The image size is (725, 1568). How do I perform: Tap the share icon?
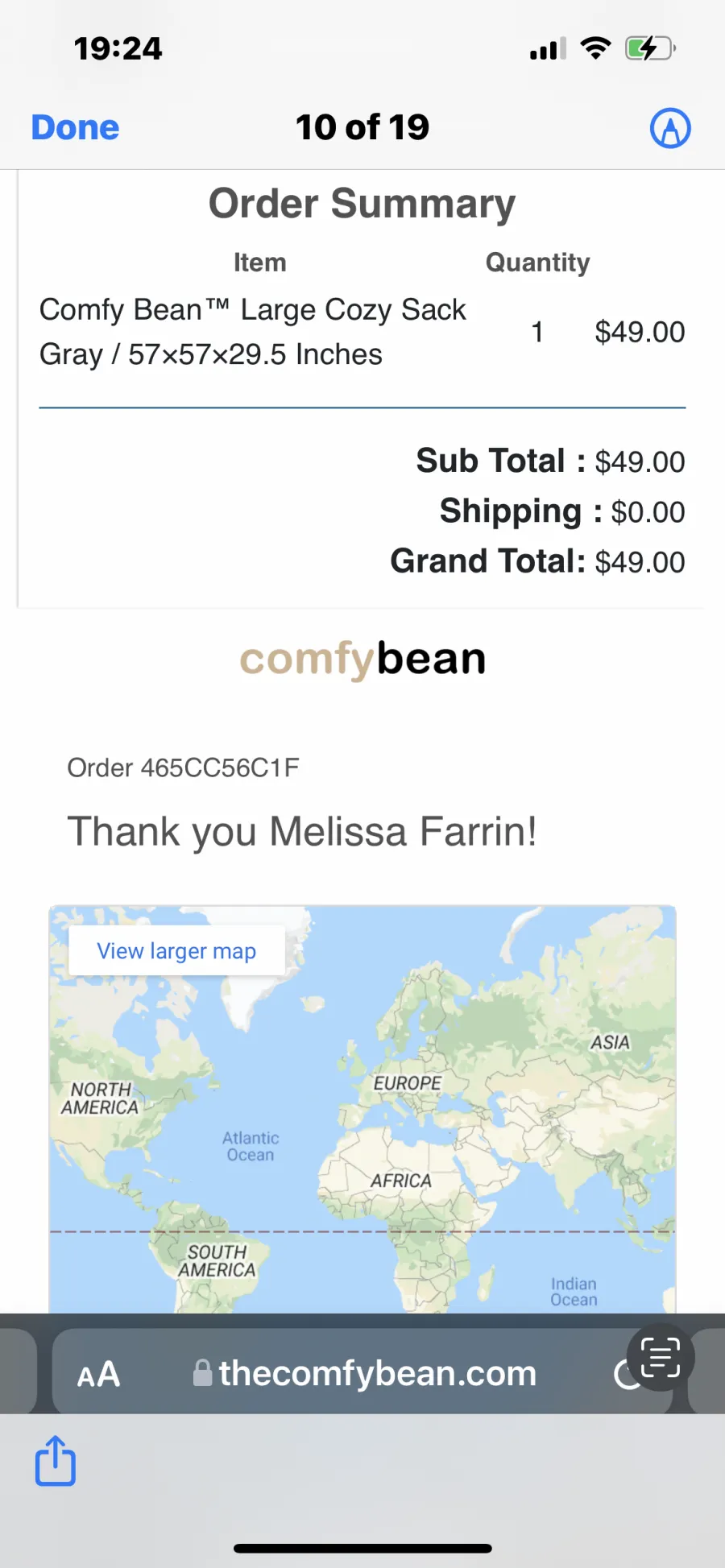point(56,1460)
